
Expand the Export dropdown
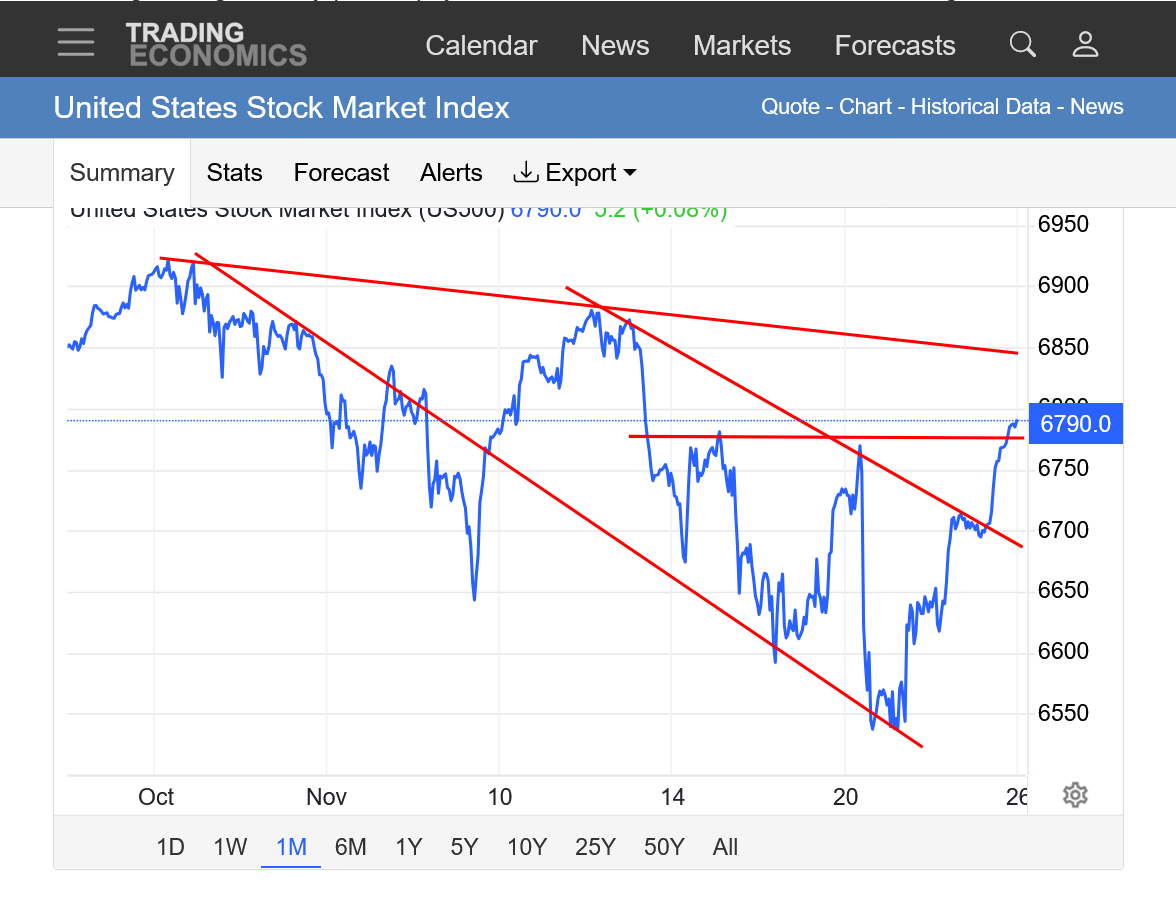575,173
